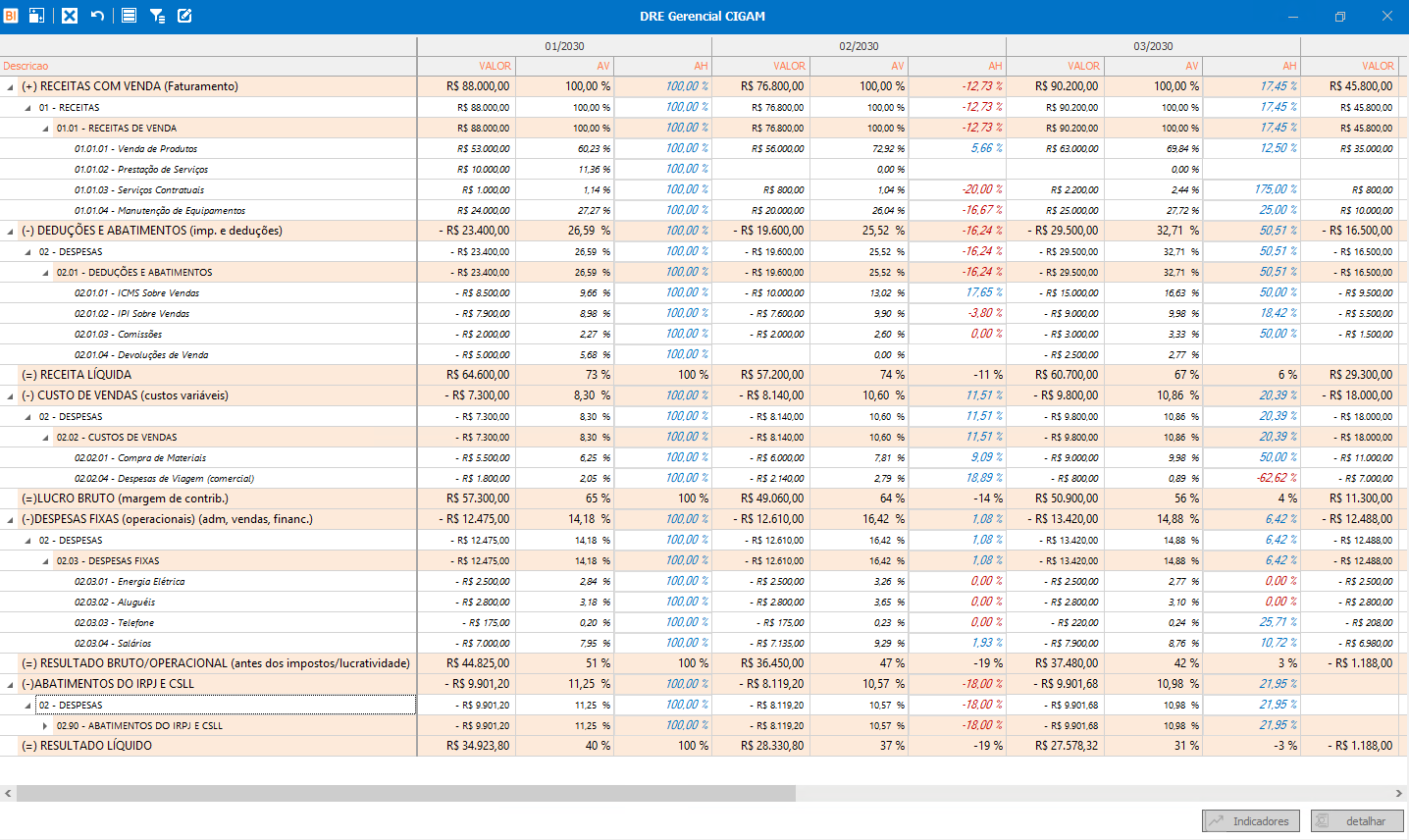Viewport: 1409px width, 840px height.
Task: Click the expand layout icon beside BI
Action: point(36,16)
